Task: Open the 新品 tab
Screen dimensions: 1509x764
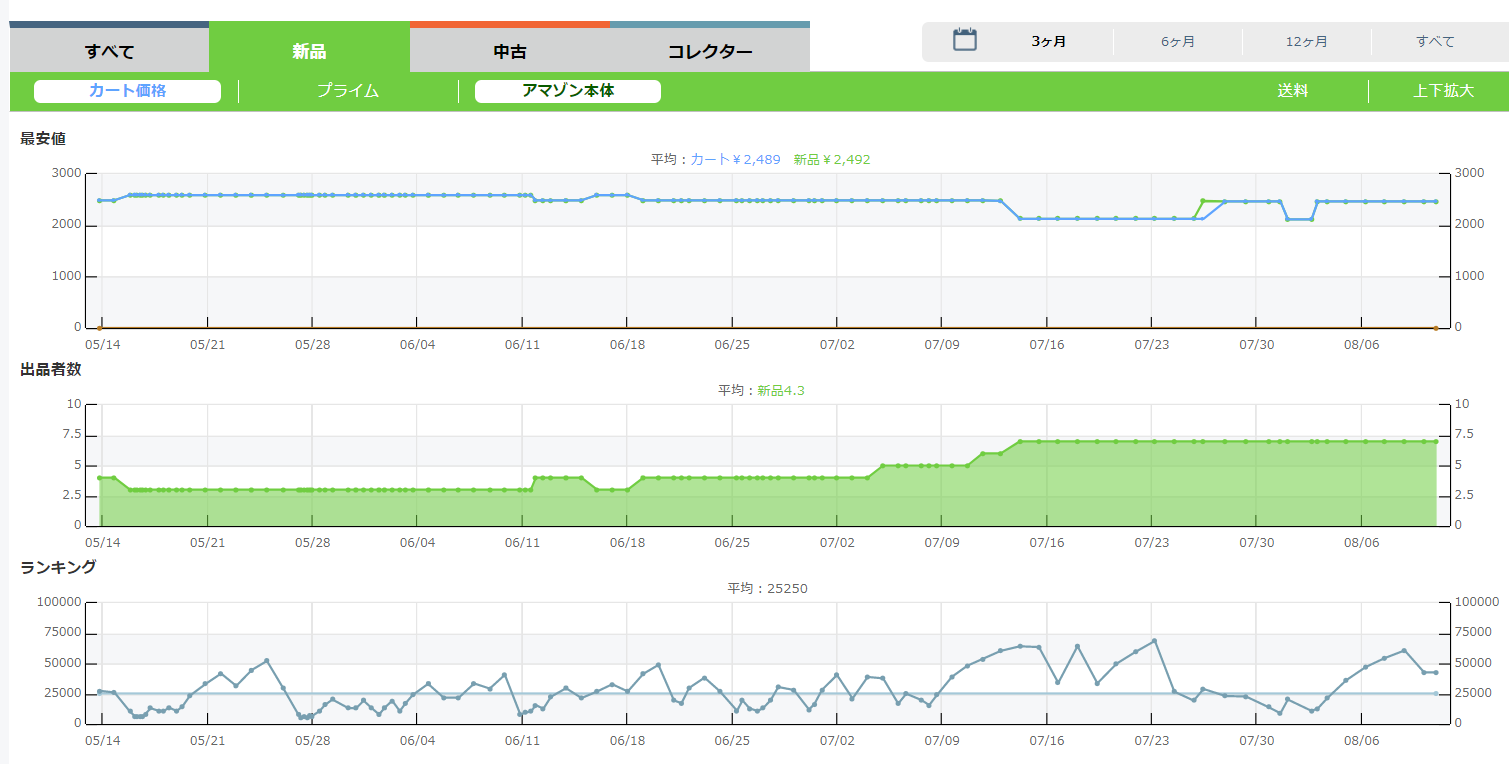Action: pos(309,51)
